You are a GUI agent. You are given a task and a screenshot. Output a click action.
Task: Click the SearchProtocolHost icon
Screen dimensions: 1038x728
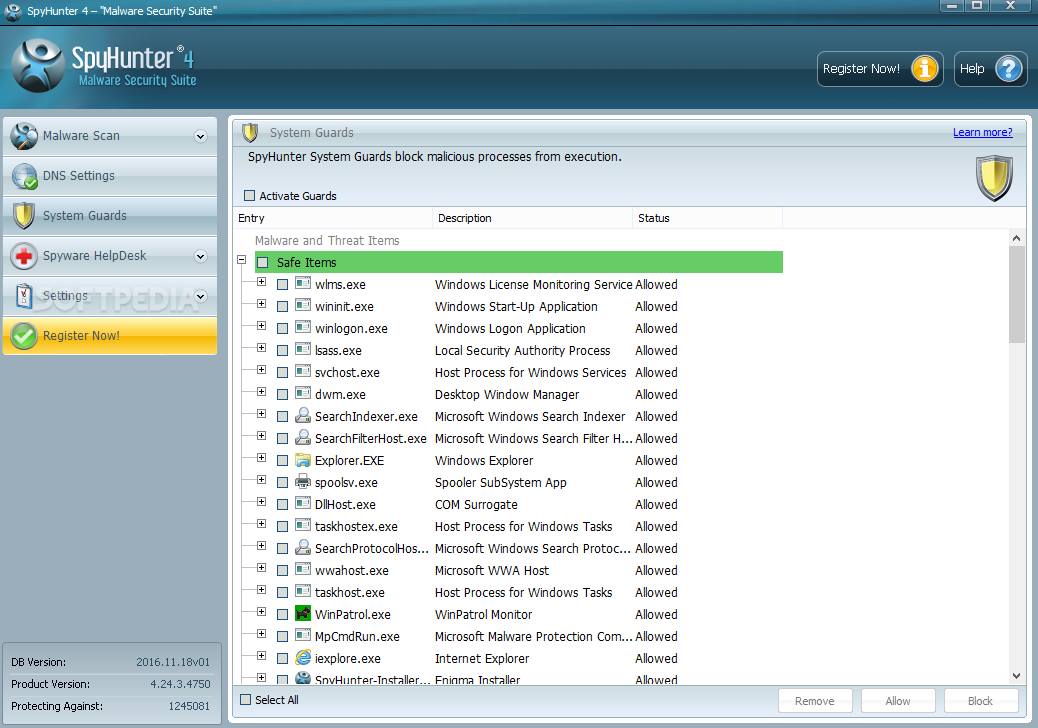click(303, 547)
